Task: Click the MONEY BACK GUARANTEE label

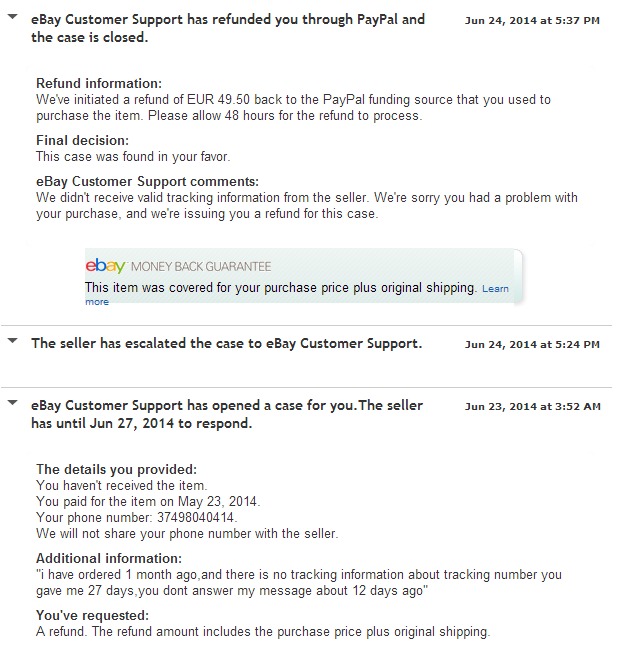Action: tap(201, 267)
